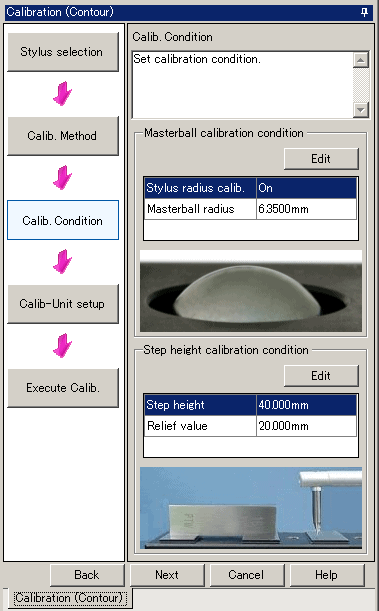The width and height of the screenshot is (379, 611).
Task: Click the Next button
Action: click(x=167, y=575)
